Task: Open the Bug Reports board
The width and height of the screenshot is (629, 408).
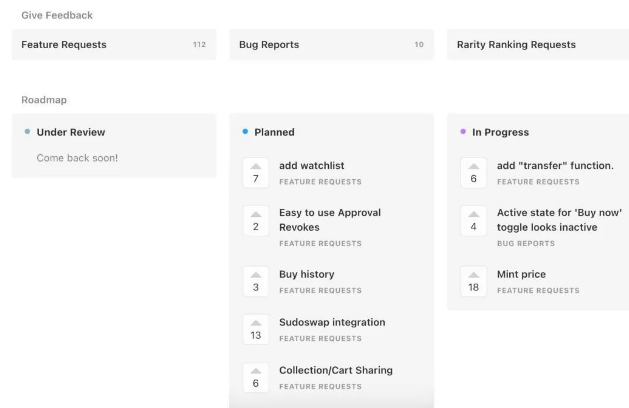Action: tap(331, 45)
